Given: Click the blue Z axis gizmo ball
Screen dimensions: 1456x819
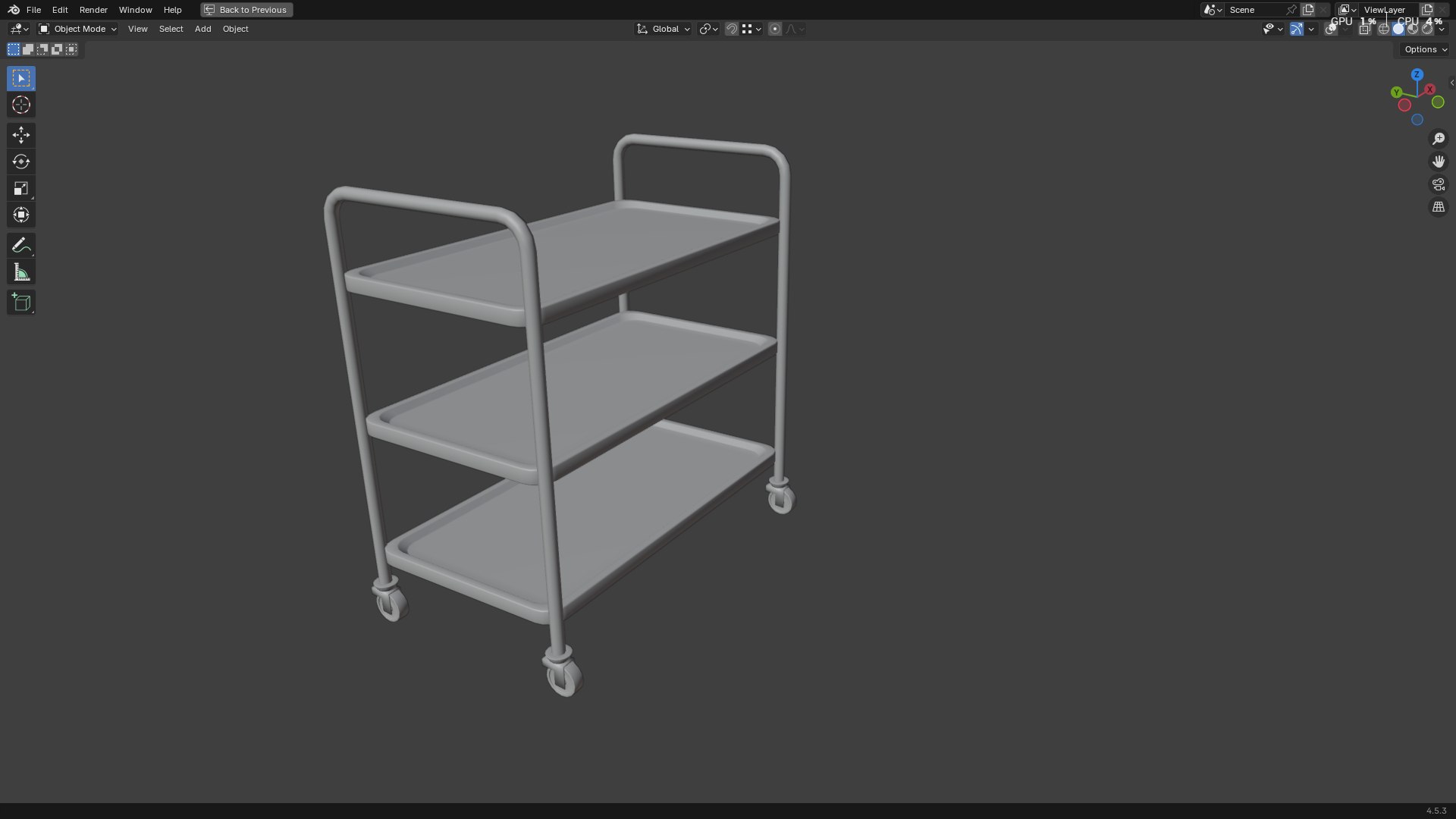Looking at the screenshot, I should (1417, 74).
